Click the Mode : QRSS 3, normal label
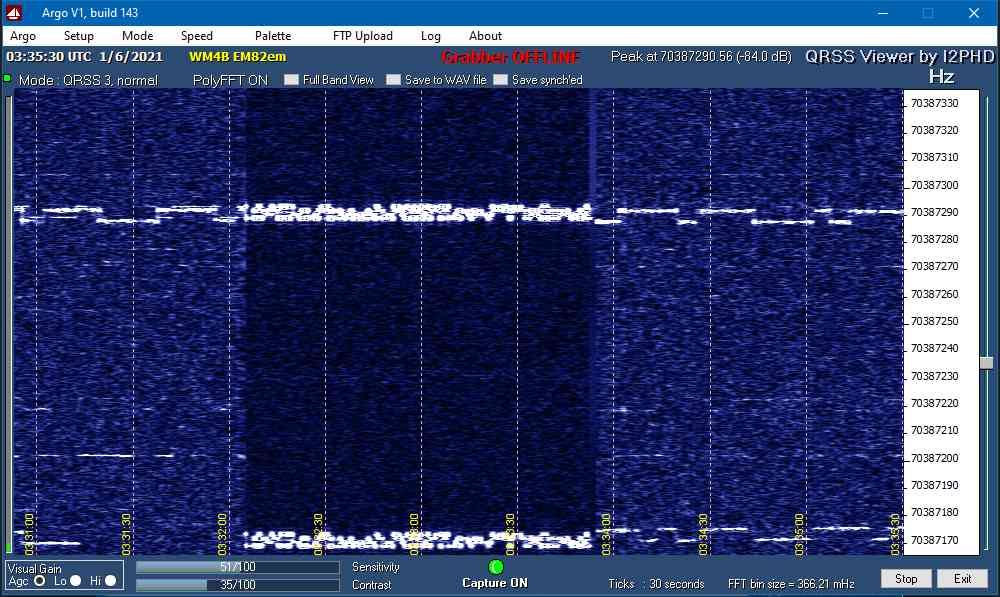 point(88,80)
